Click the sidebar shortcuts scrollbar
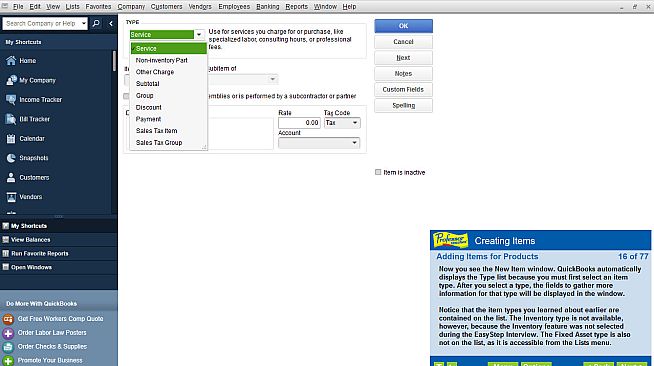 pos(114,61)
